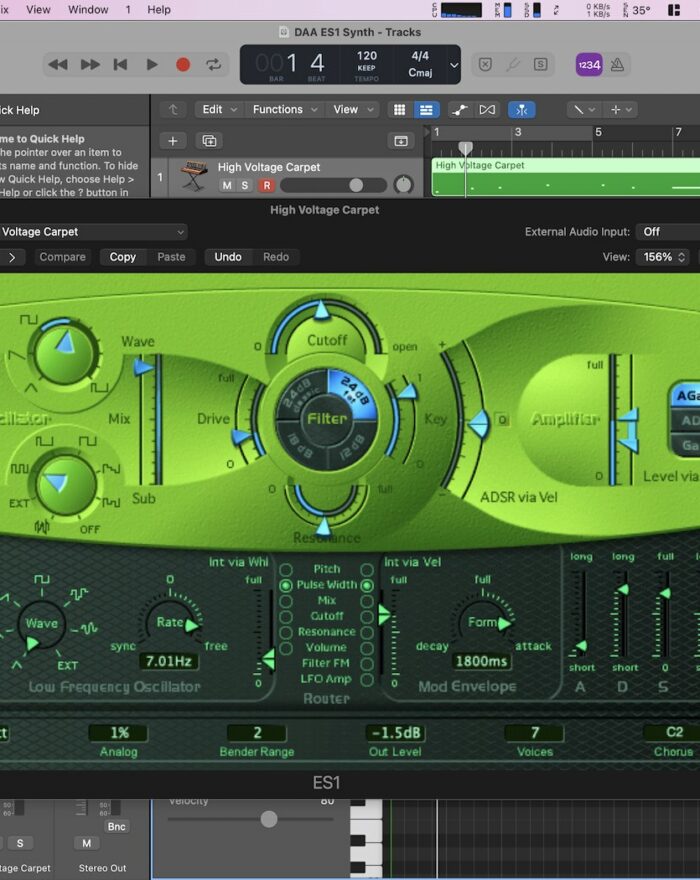Click the Fast Forward transport button

[90, 65]
